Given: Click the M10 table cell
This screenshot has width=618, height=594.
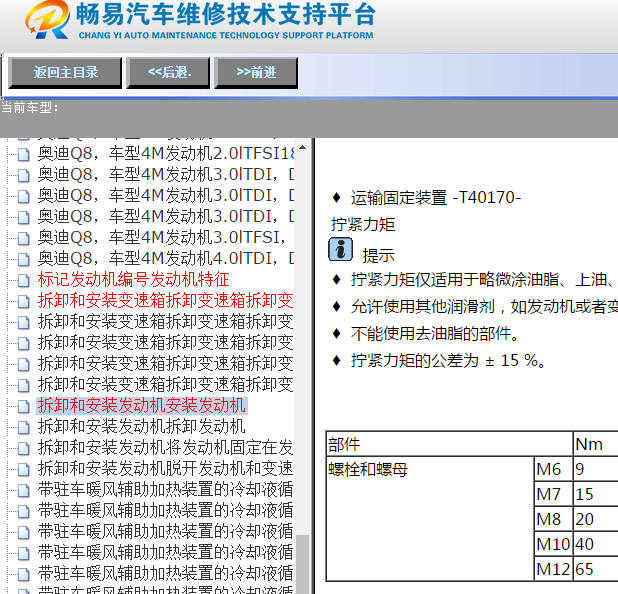Looking at the screenshot, I should tap(553, 544).
